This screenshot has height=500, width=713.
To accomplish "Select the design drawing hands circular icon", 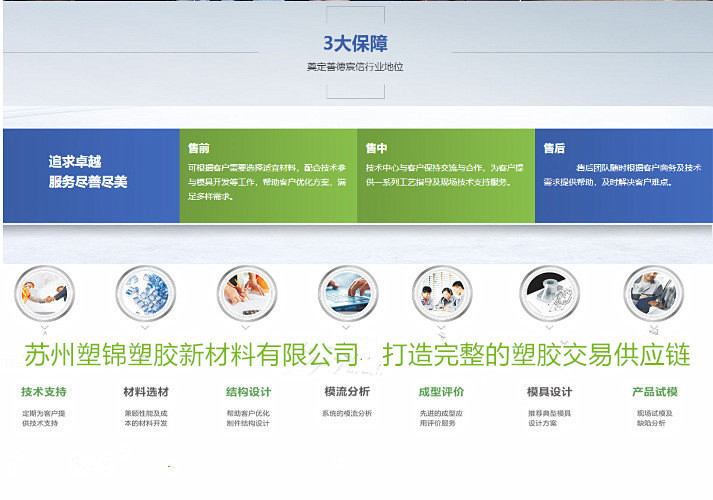I will (x=247, y=293).
